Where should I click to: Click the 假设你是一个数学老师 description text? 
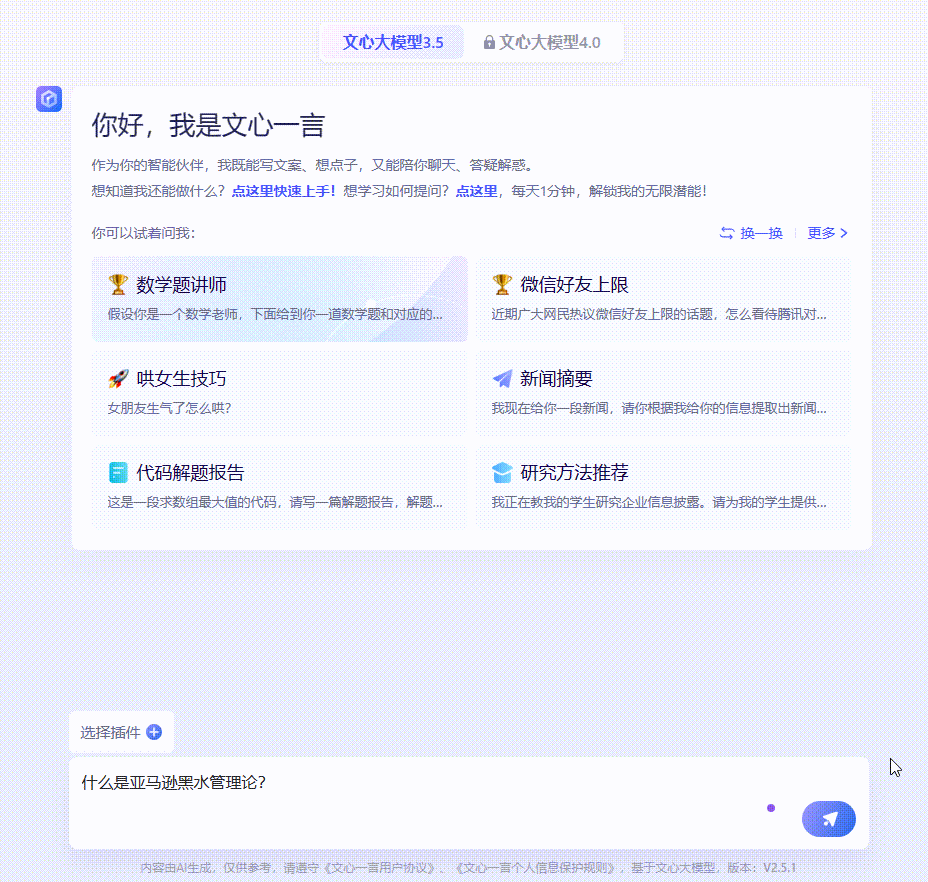(275, 314)
